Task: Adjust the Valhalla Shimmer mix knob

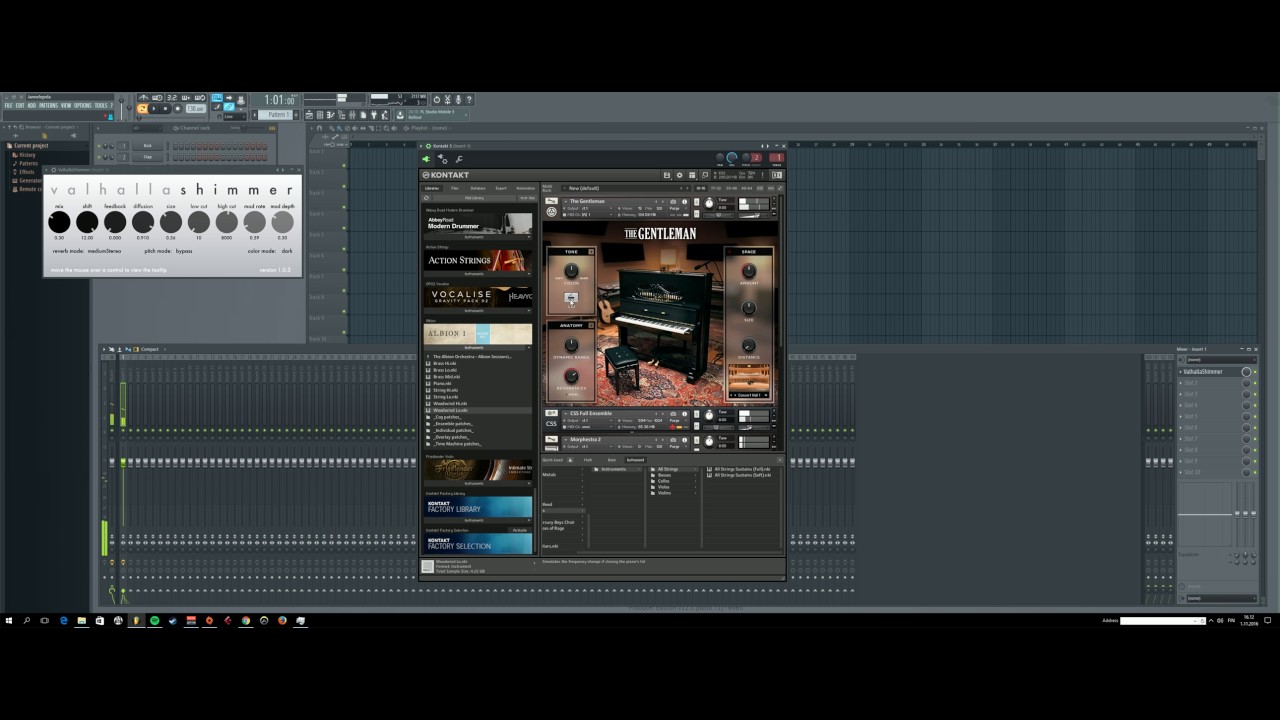Action: 59,222
